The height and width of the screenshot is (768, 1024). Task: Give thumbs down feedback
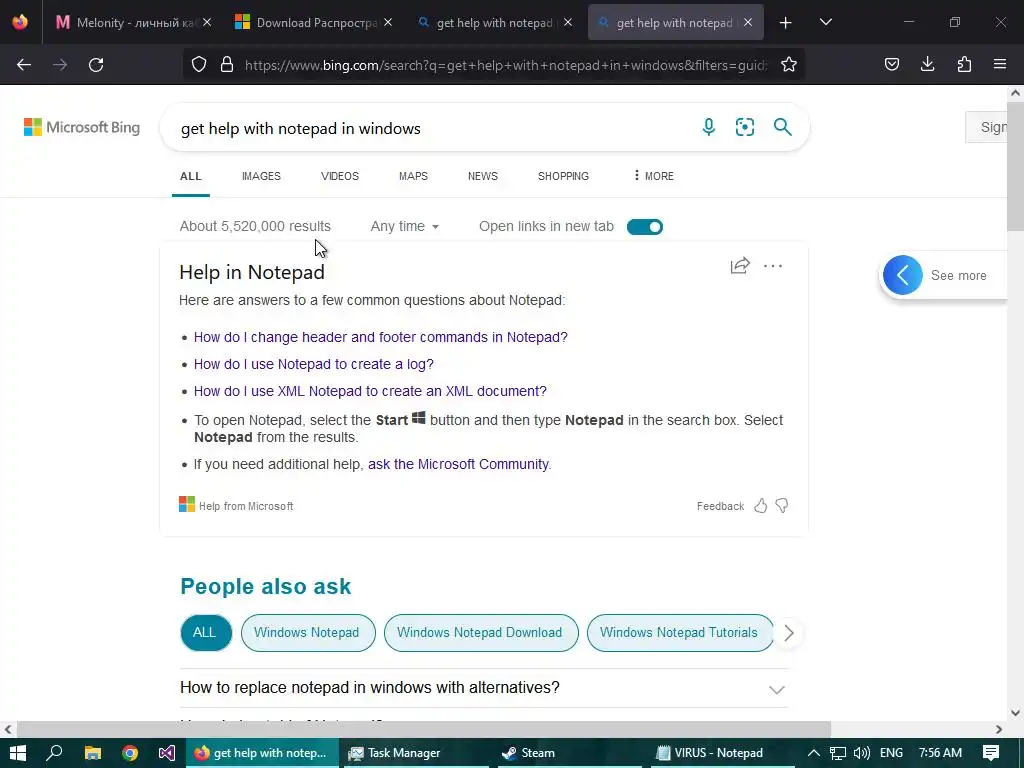point(782,505)
